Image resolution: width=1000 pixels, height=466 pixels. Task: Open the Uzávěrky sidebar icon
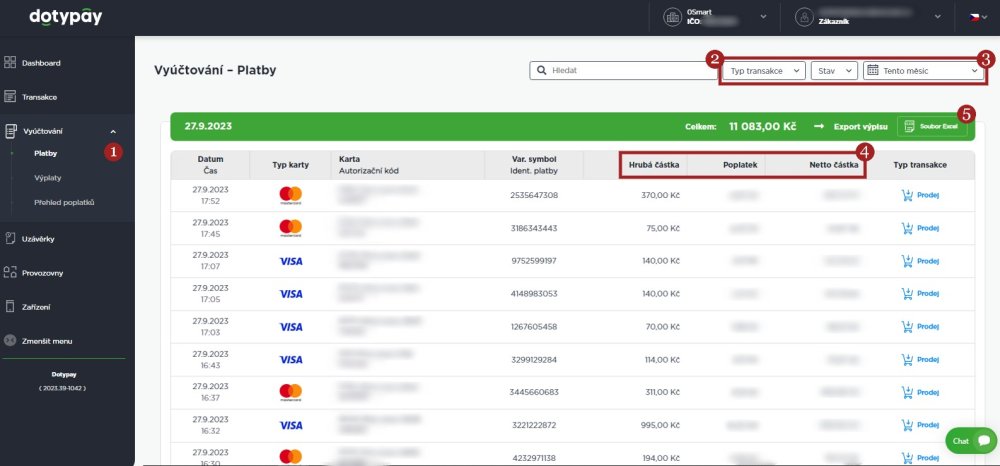10,239
